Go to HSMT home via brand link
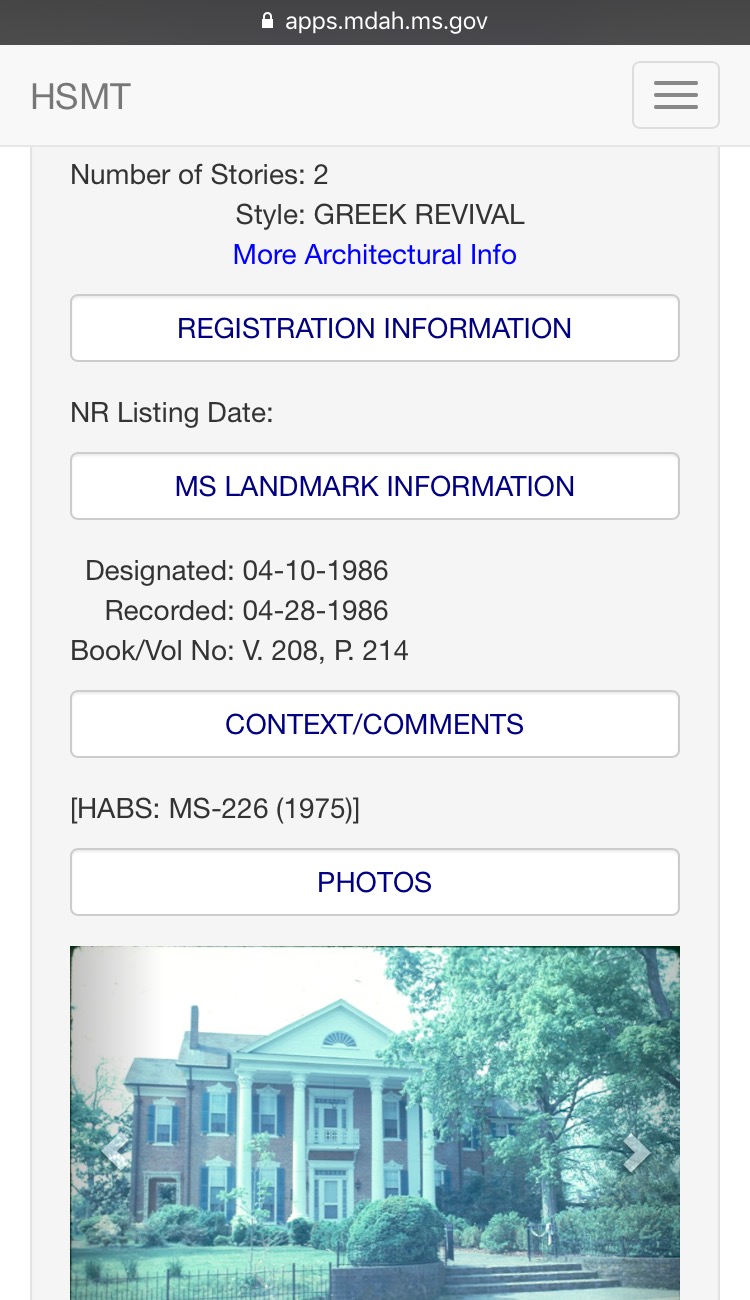The width and height of the screenshot is (750, 1300). point(80,97)
